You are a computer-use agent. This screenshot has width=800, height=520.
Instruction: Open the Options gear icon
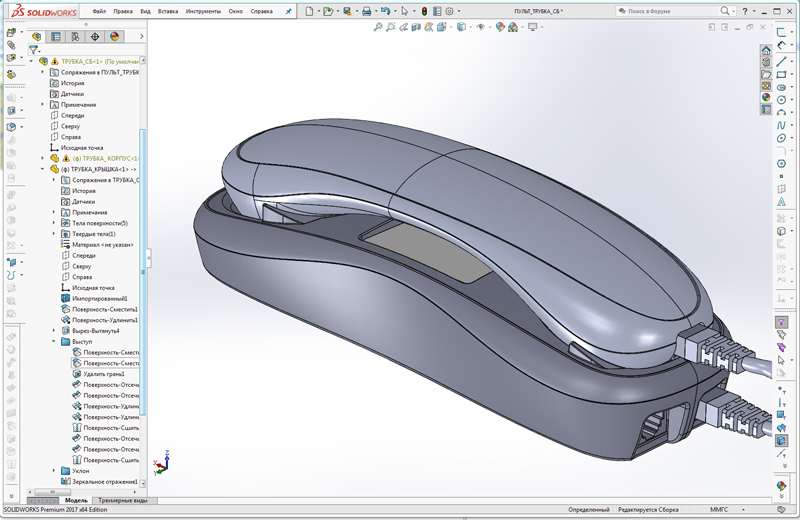[x=449, y=11]
